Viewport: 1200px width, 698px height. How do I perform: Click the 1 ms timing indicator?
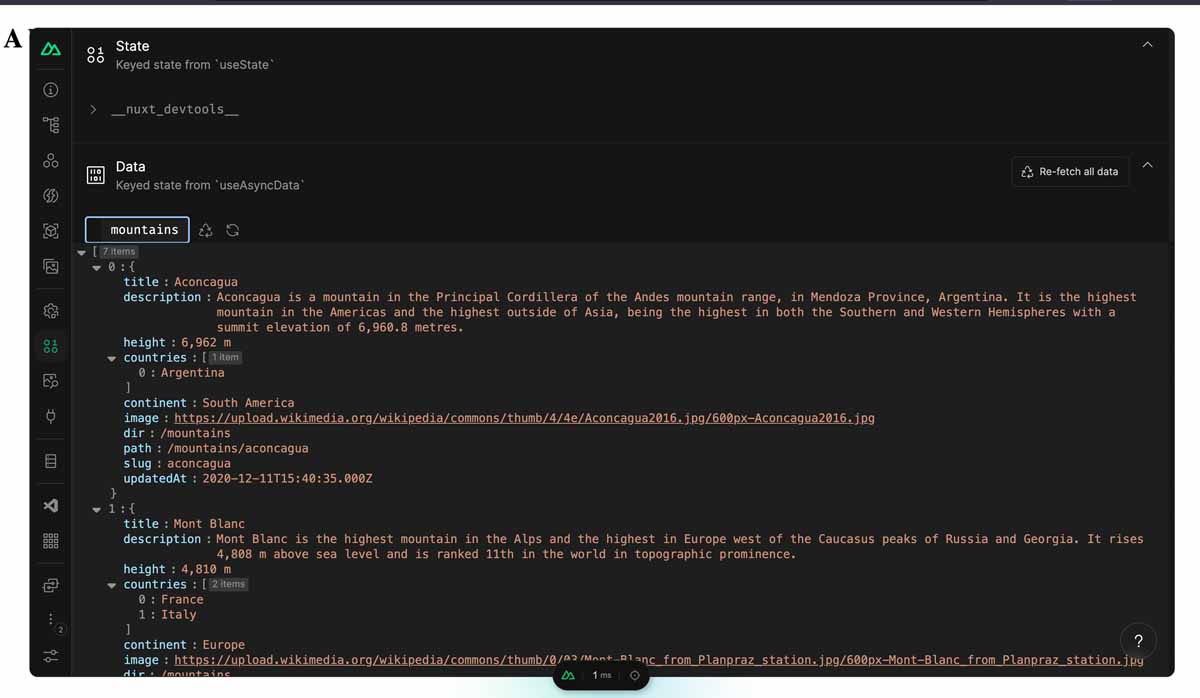(x=601, y=675)
